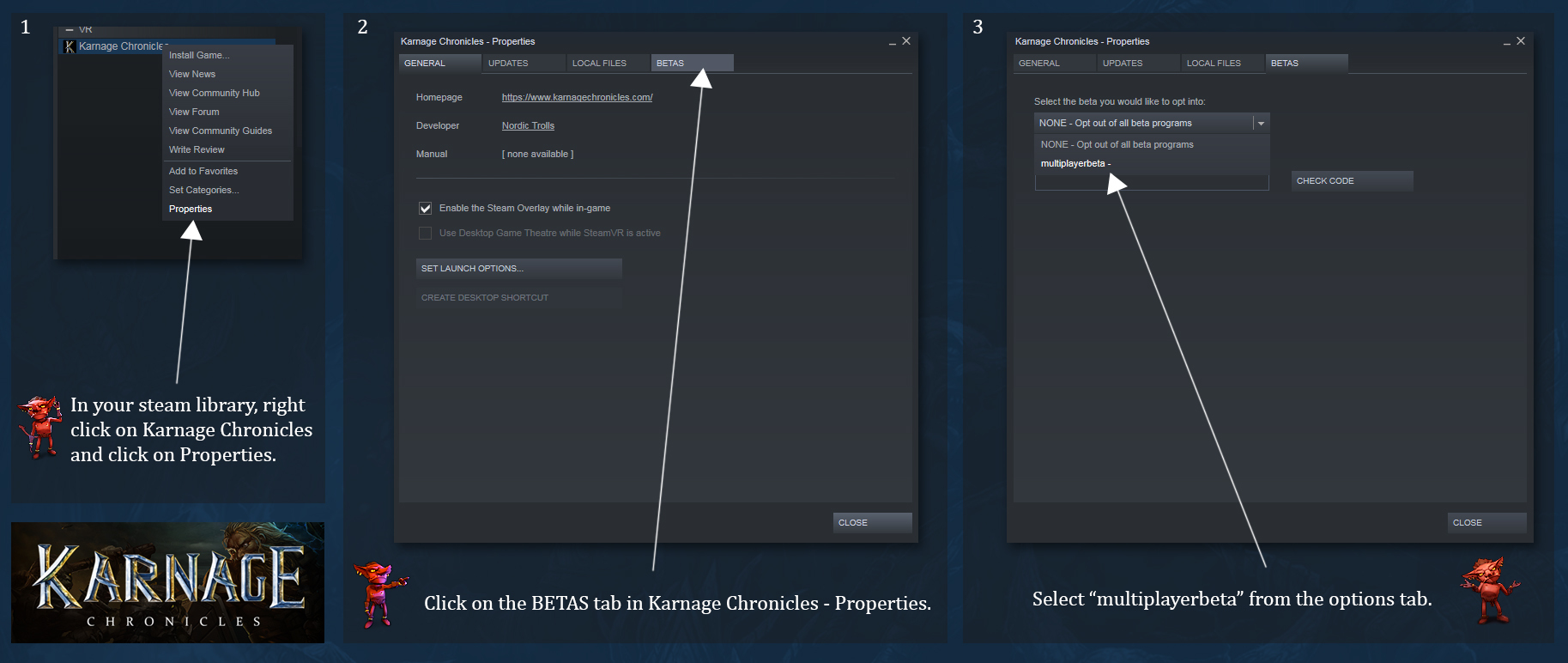Close the step 2 Properties window with X

click(906, 41)
